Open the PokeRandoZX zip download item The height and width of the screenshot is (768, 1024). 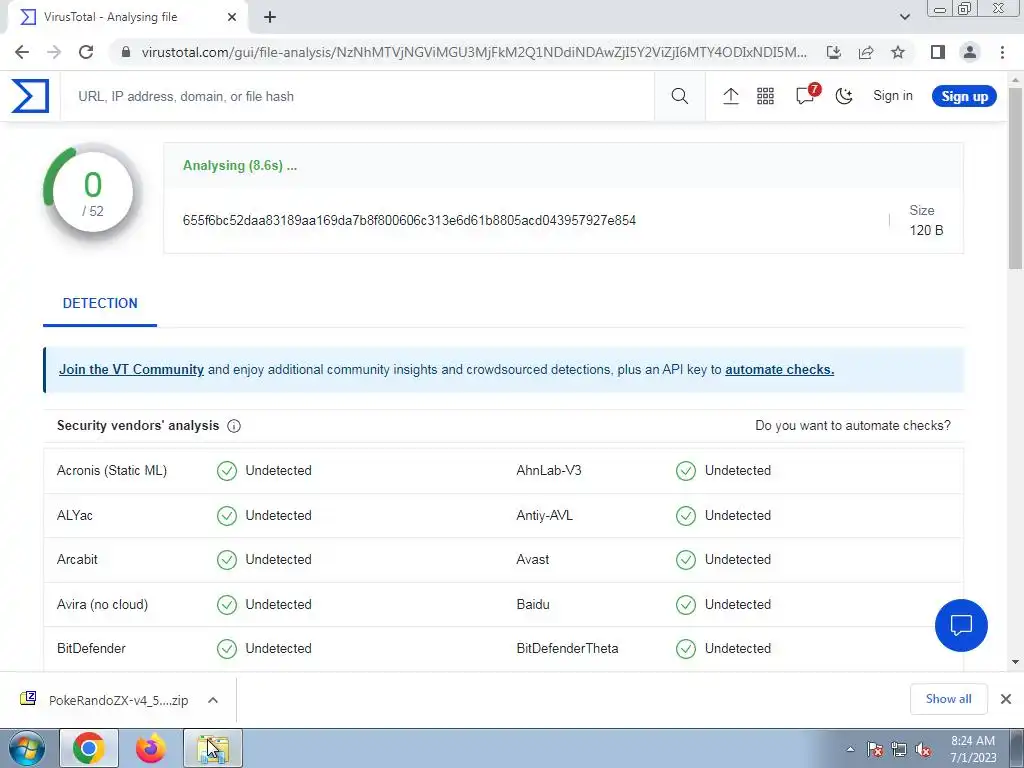pyautogui.click(x=104, y=700)
